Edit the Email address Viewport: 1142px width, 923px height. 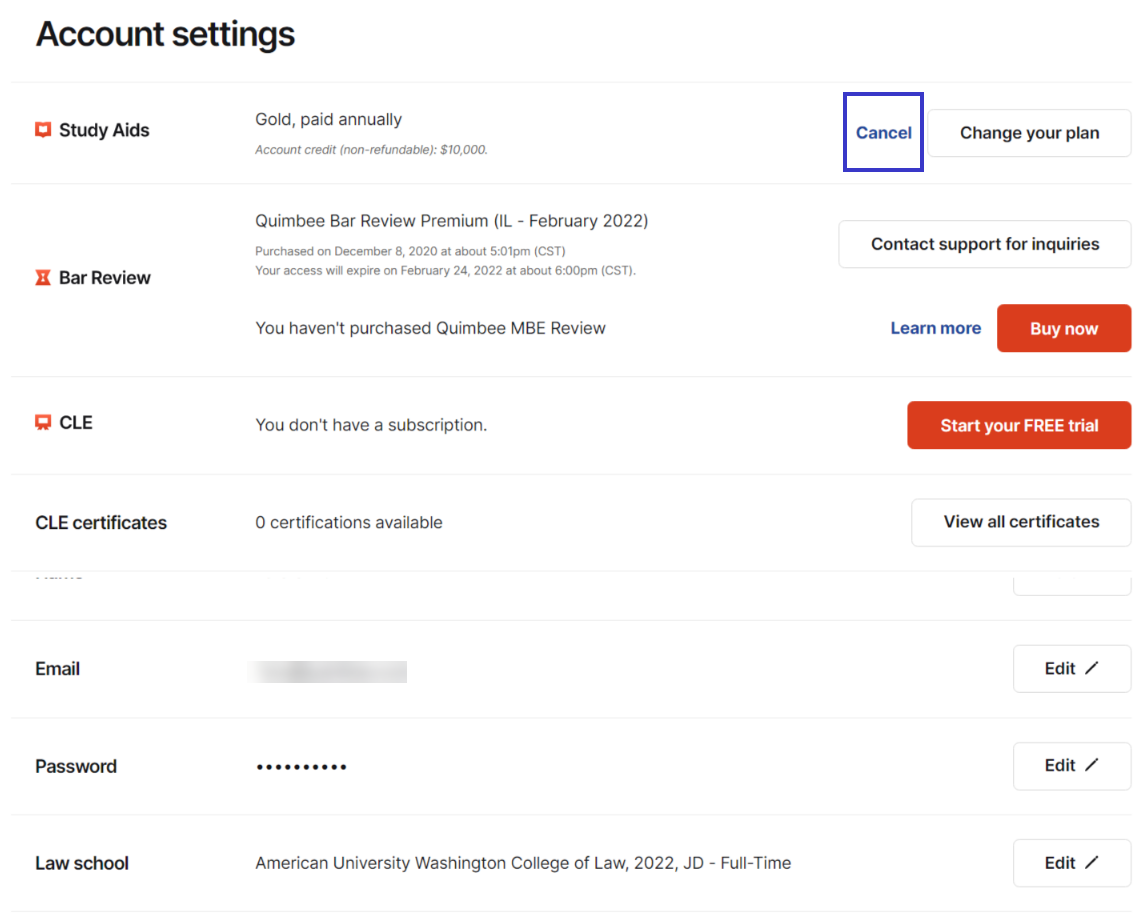pyautogui.click(x=1071, y=668)
